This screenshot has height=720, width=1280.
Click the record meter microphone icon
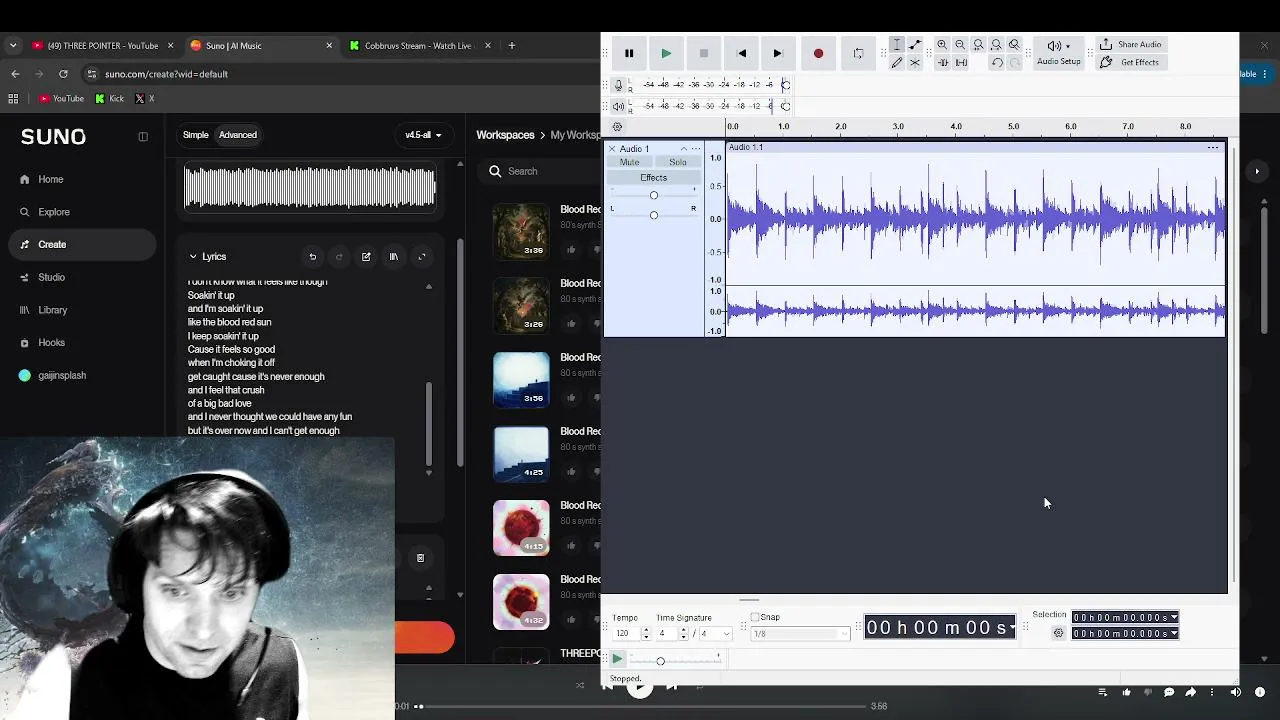coord(618,85)
